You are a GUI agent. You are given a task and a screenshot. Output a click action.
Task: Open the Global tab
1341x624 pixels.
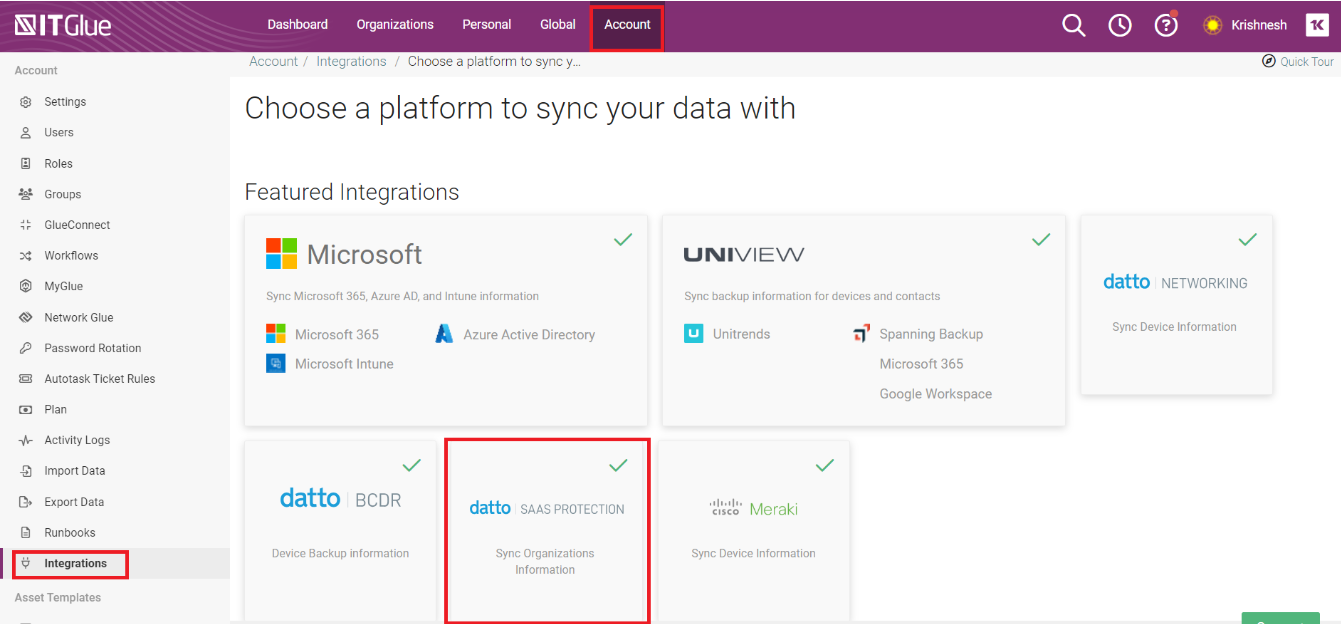click(x=558, y=25)
